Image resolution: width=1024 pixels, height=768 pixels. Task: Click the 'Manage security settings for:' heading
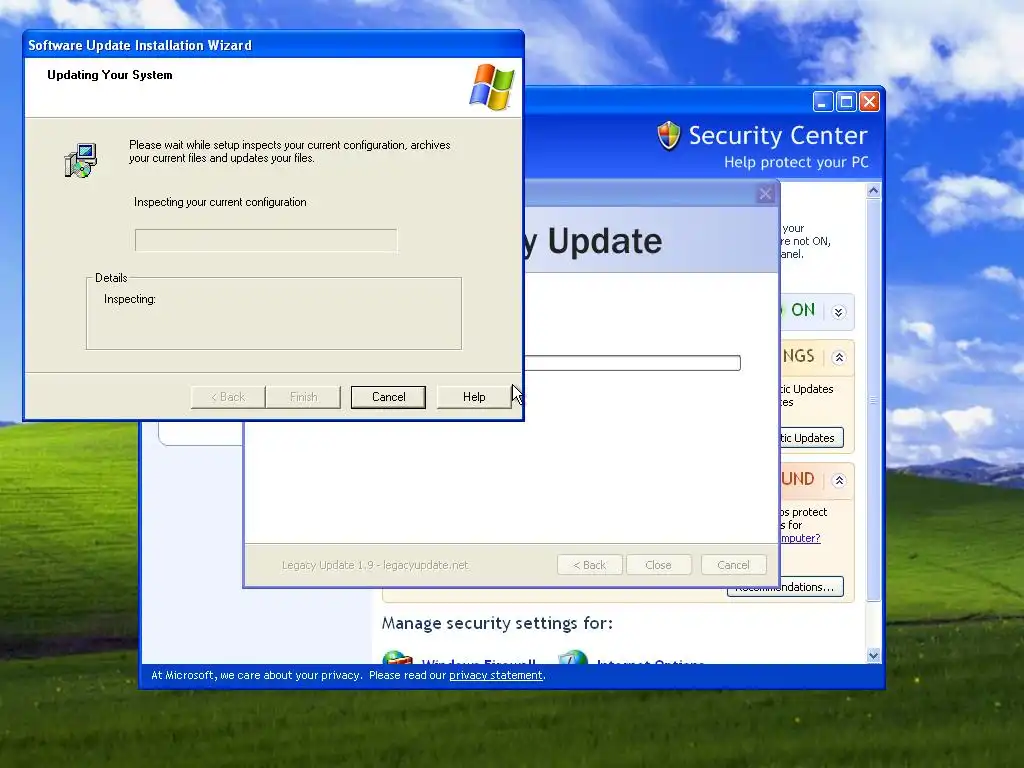pos(497,624)
